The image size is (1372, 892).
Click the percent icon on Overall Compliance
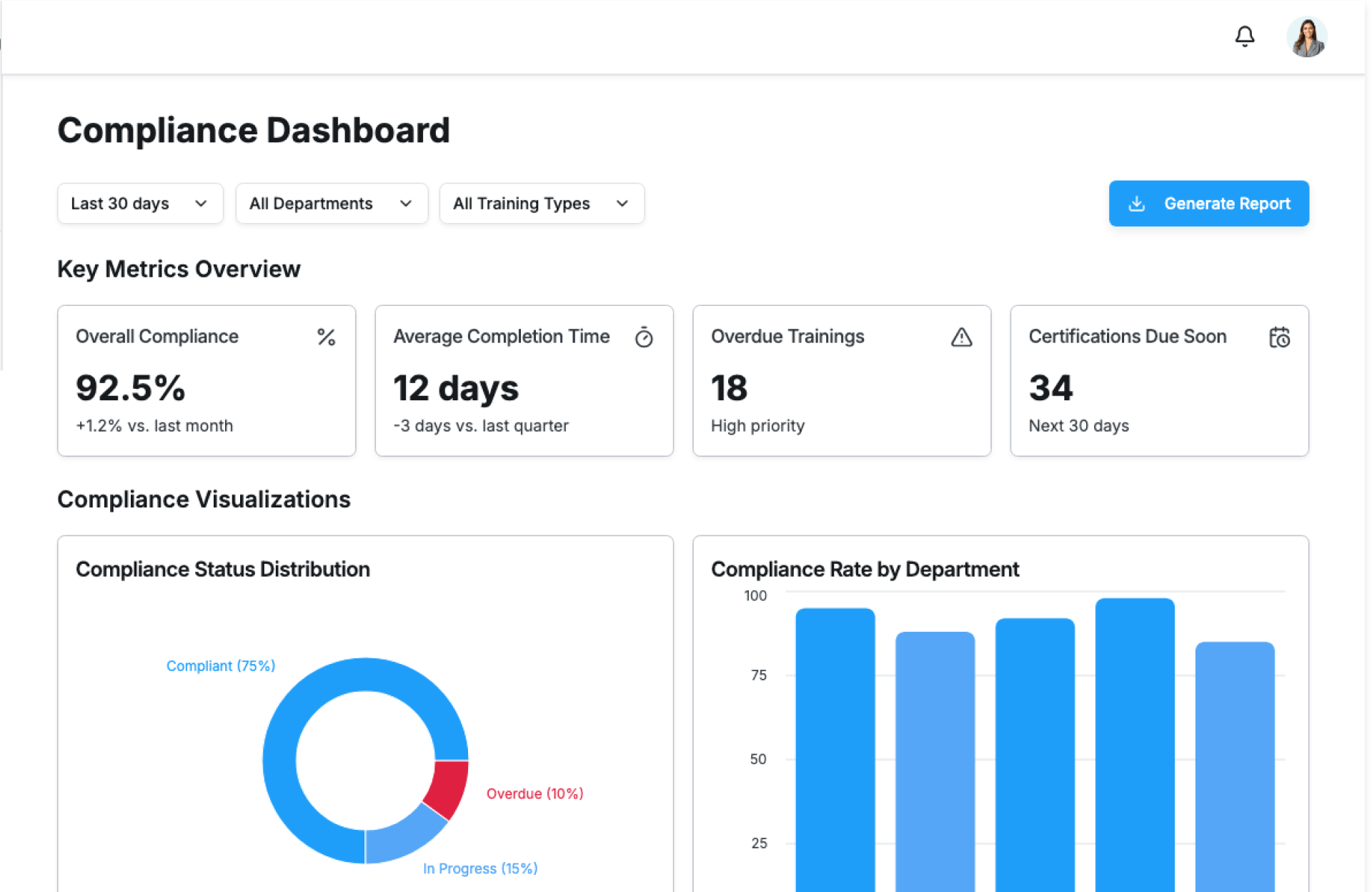coord(326,337)
